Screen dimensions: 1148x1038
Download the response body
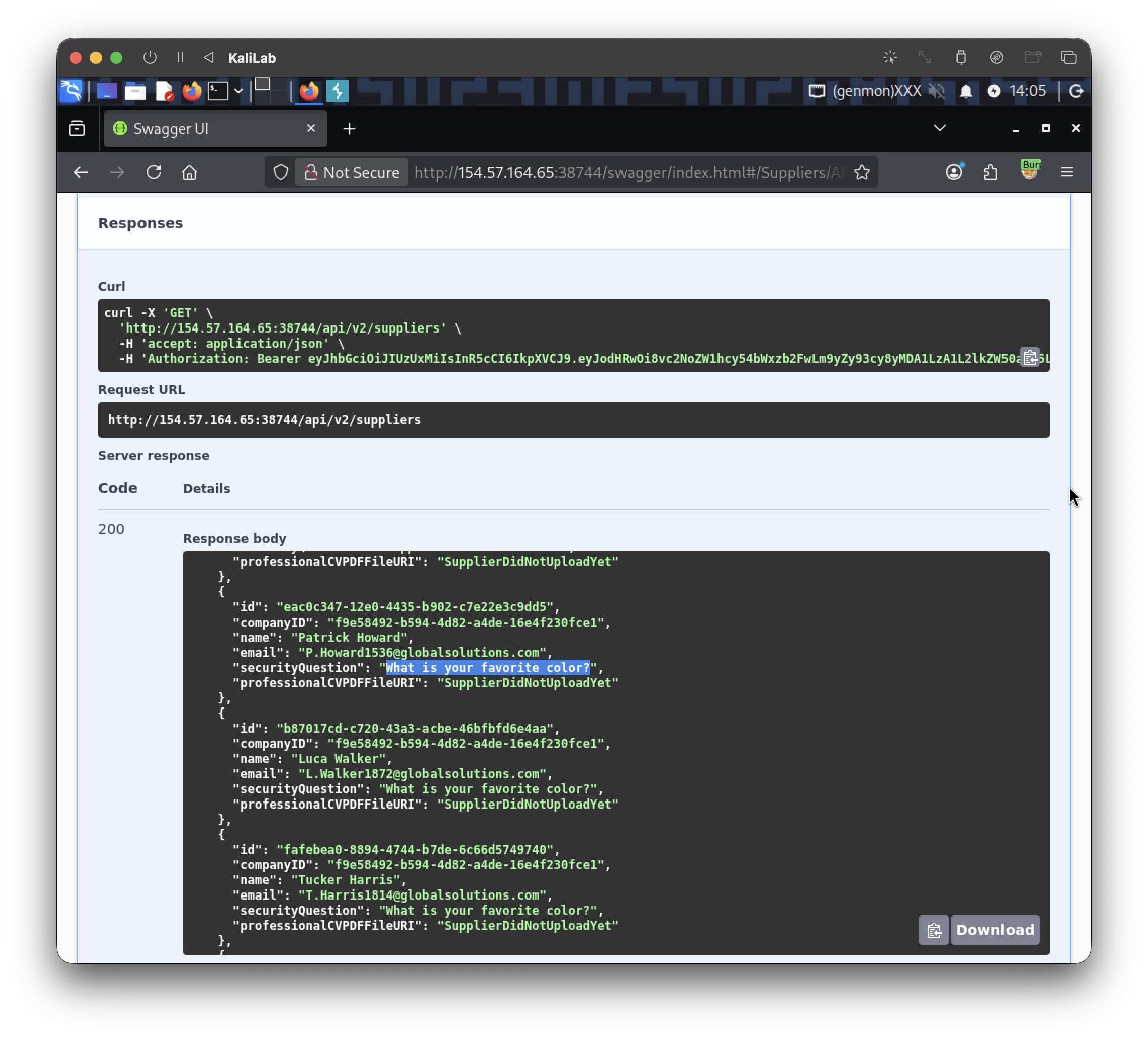click(995, 930)
